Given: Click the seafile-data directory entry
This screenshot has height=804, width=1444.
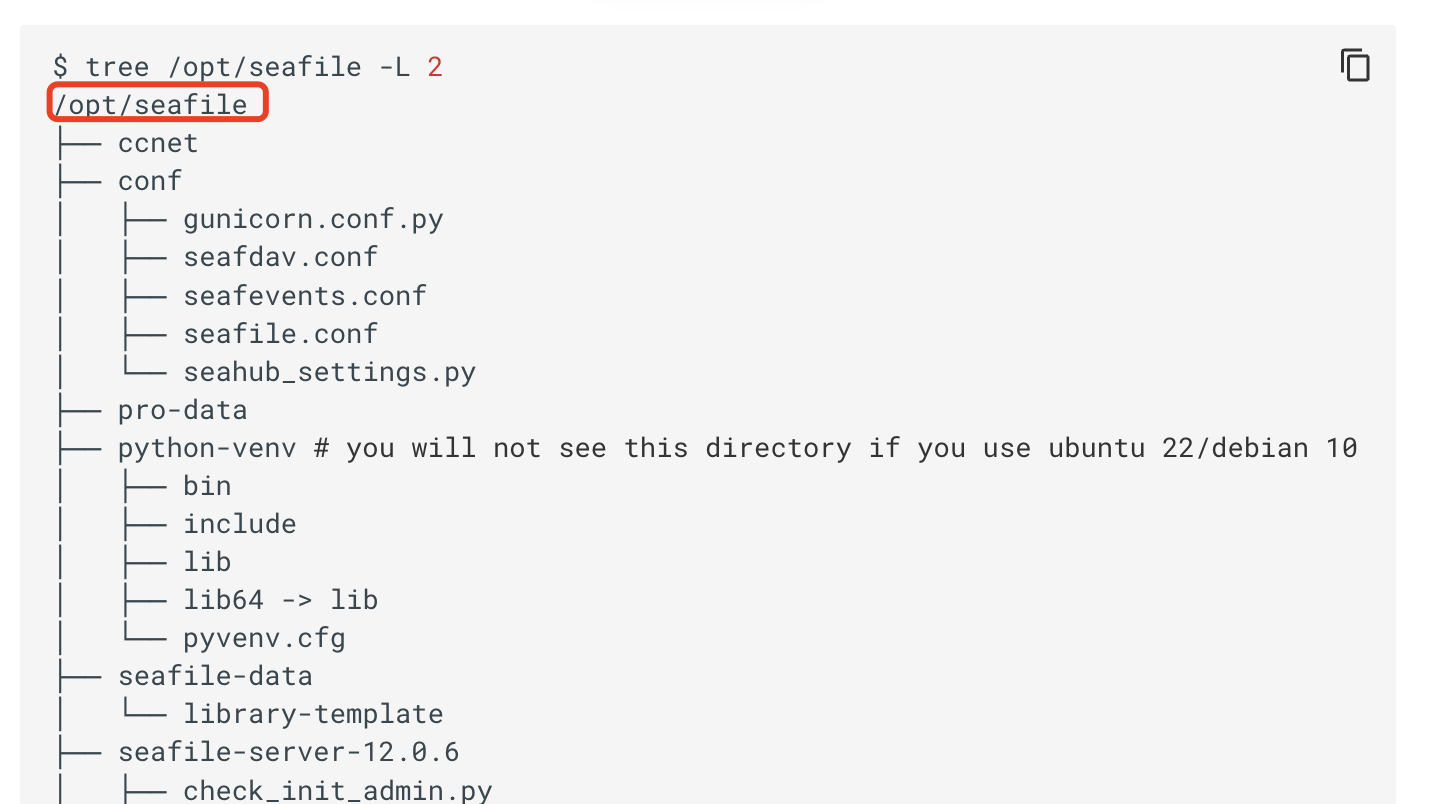Looking at the screenshot, I should [x=215, y=676].
